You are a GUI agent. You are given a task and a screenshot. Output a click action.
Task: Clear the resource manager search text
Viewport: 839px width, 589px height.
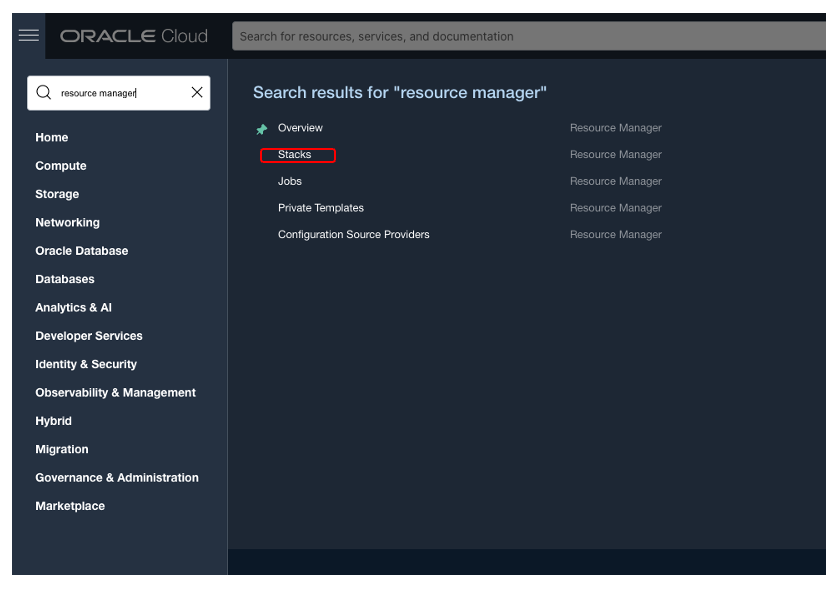[197, 93]
